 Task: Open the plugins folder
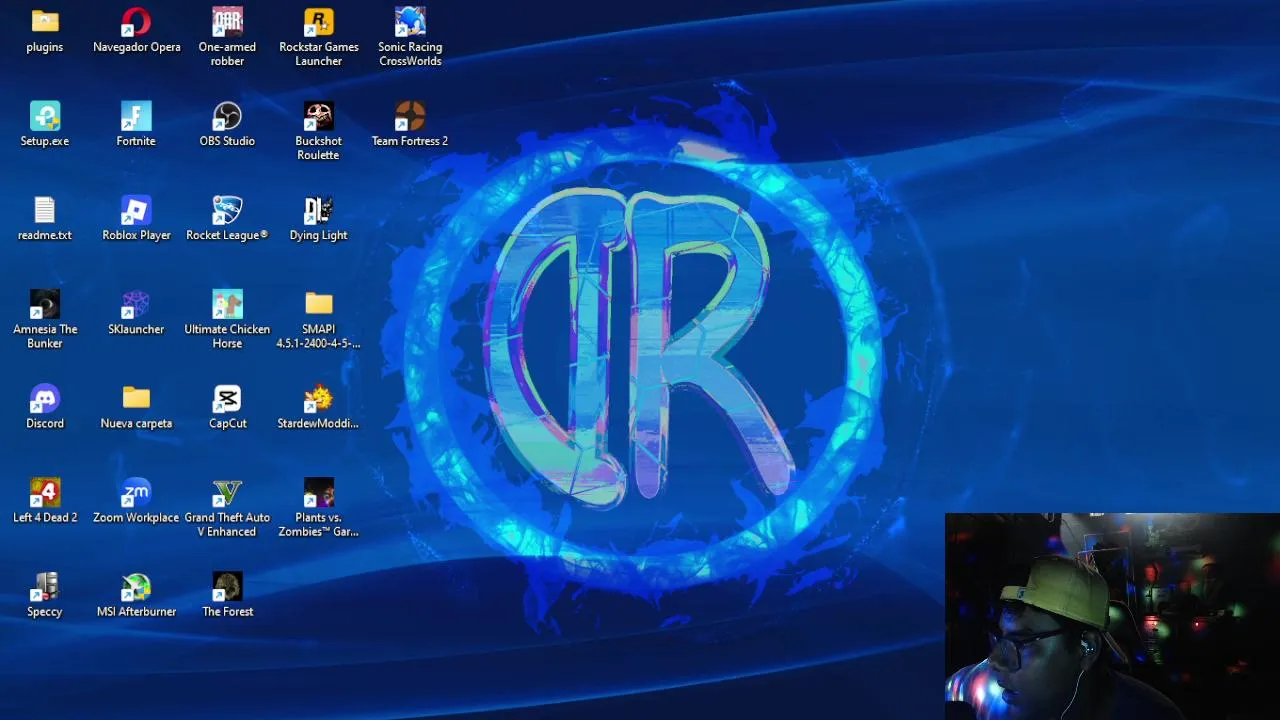pos(45,22)
